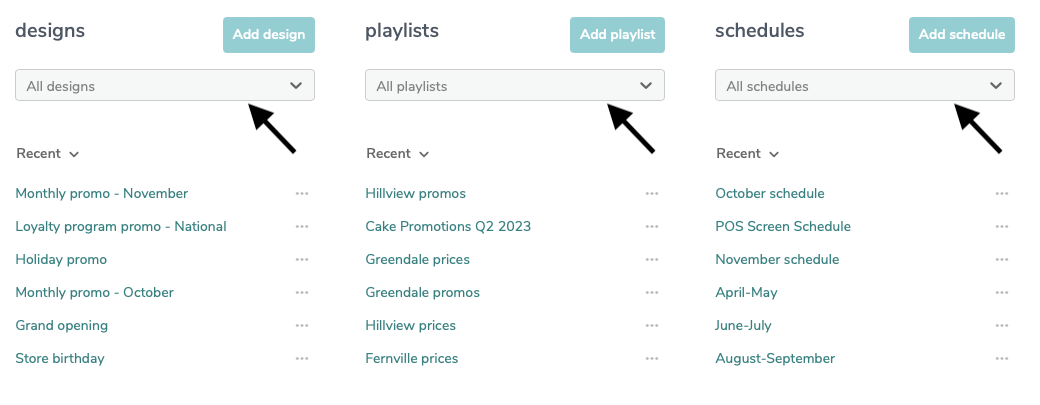Change Recent sort order for designs

(48, 154)
